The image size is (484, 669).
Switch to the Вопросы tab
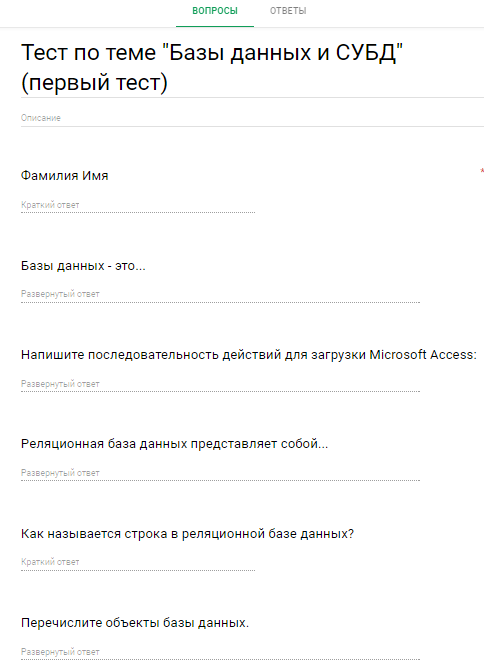pyautogui.click(x=215, y=11)
